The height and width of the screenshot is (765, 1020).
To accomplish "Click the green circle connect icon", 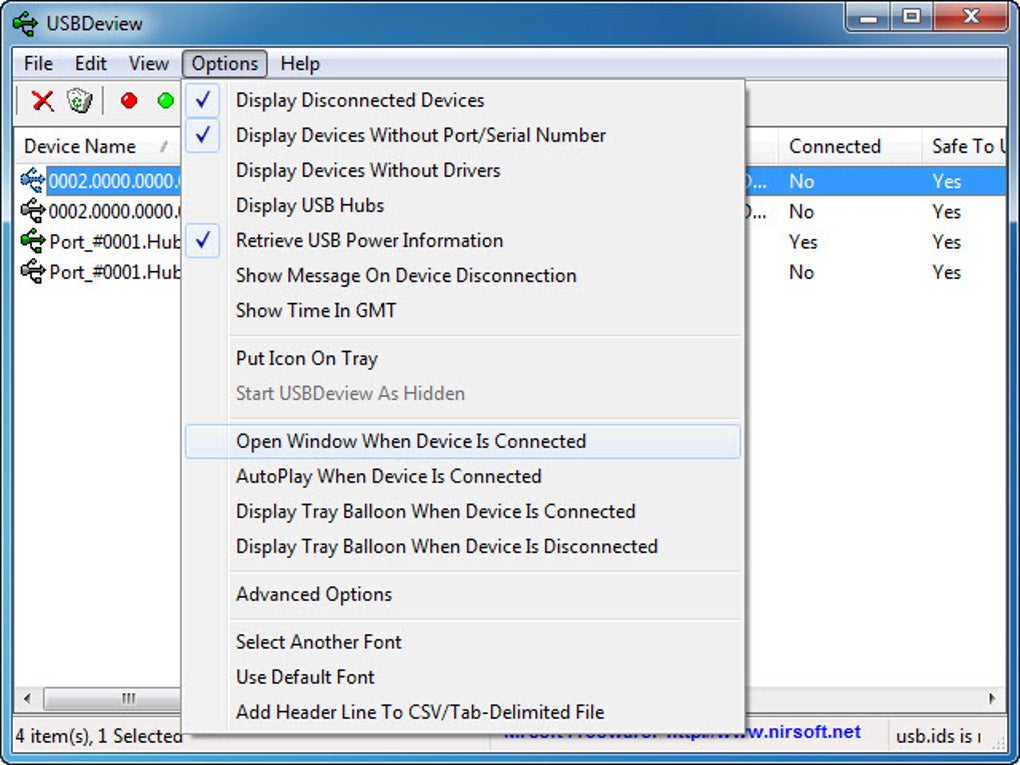I will 166,101.
